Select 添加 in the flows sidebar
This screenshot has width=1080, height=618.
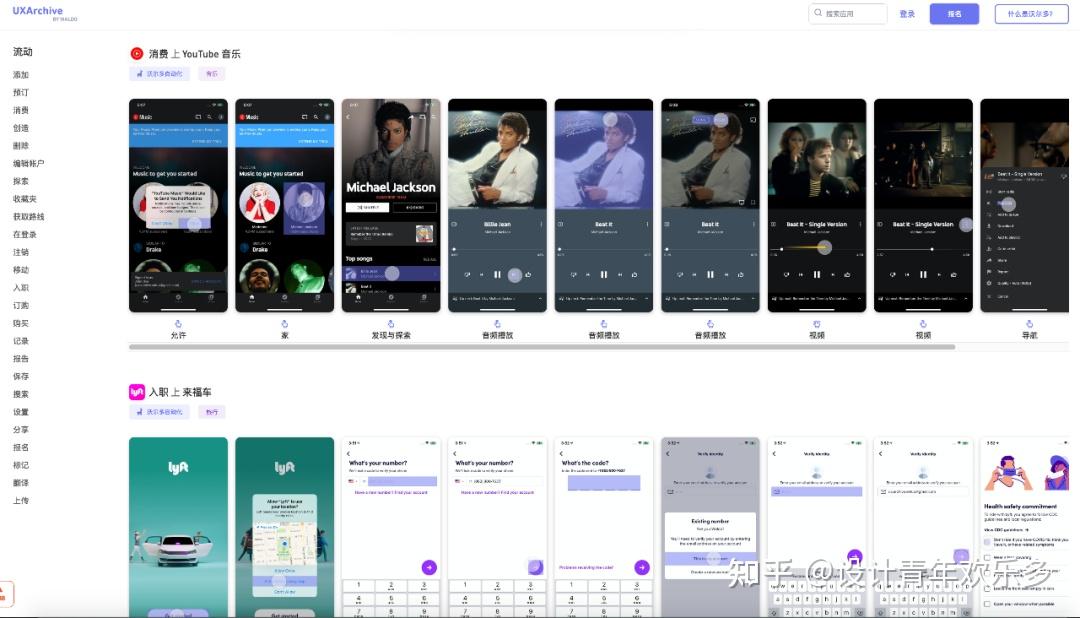click(21, 74)
